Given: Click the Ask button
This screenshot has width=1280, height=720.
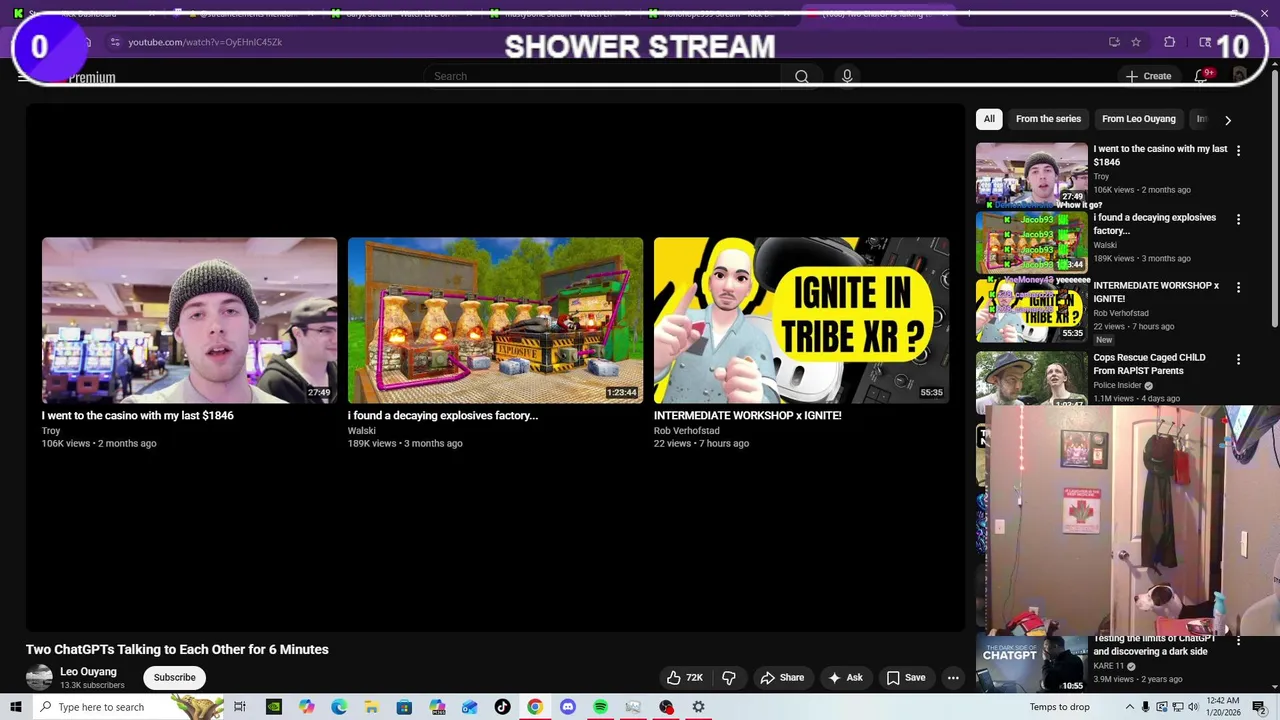Looking at the screenshot, I should click(x=846, y=677).
